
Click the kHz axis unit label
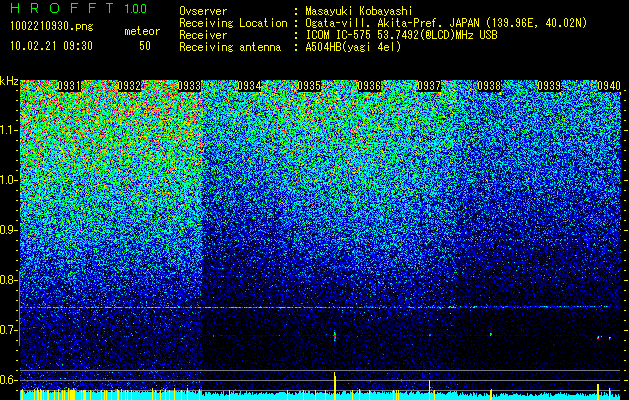point(9,82)
